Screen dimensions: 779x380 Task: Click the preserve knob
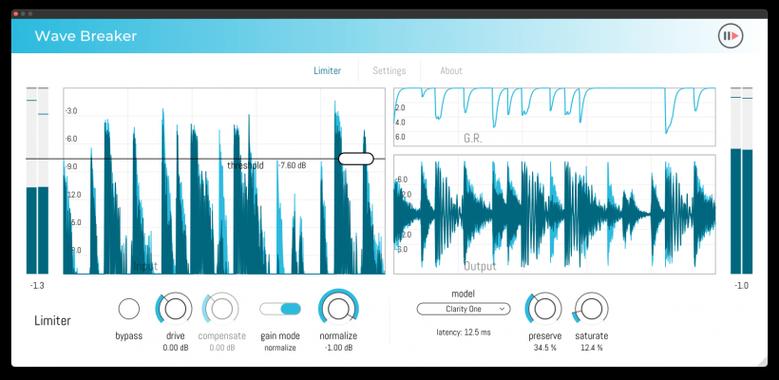[x=545, y=308]
